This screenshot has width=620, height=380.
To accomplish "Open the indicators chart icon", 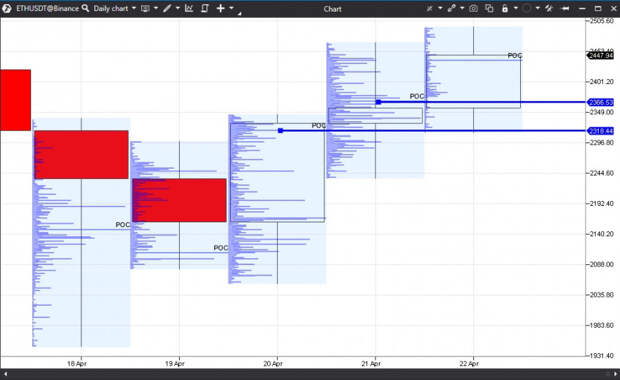I will (189, 8).
